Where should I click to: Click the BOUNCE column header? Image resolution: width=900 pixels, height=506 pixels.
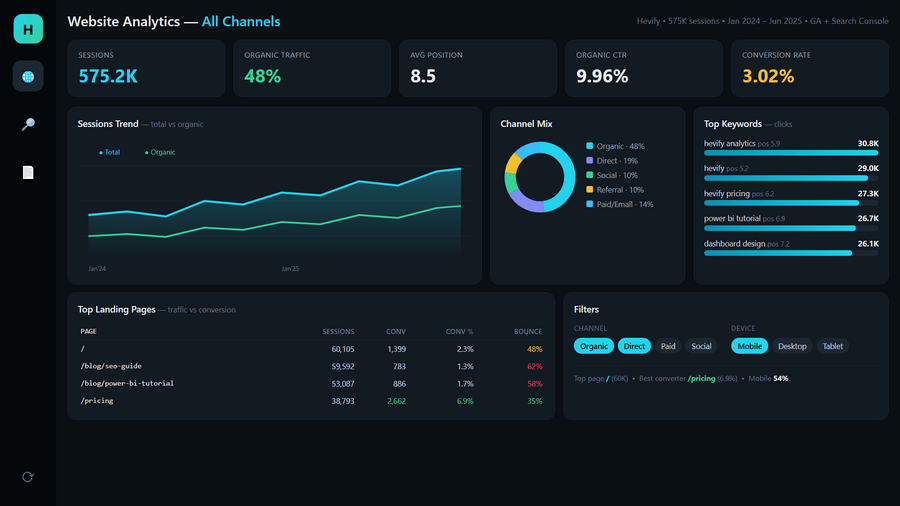[x=528, y=332]
